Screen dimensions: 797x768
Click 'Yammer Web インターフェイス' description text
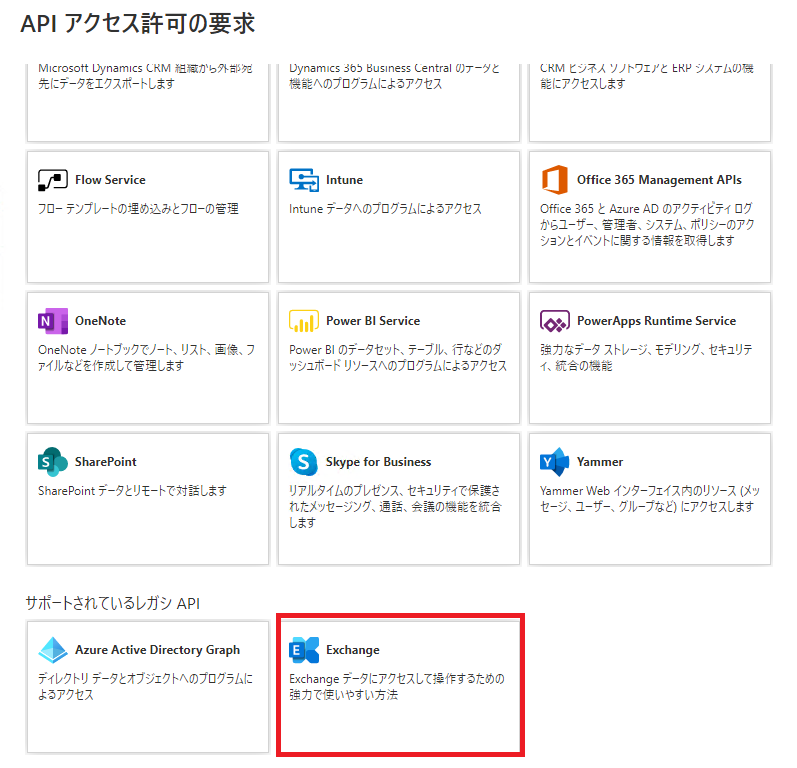point(650,499)
